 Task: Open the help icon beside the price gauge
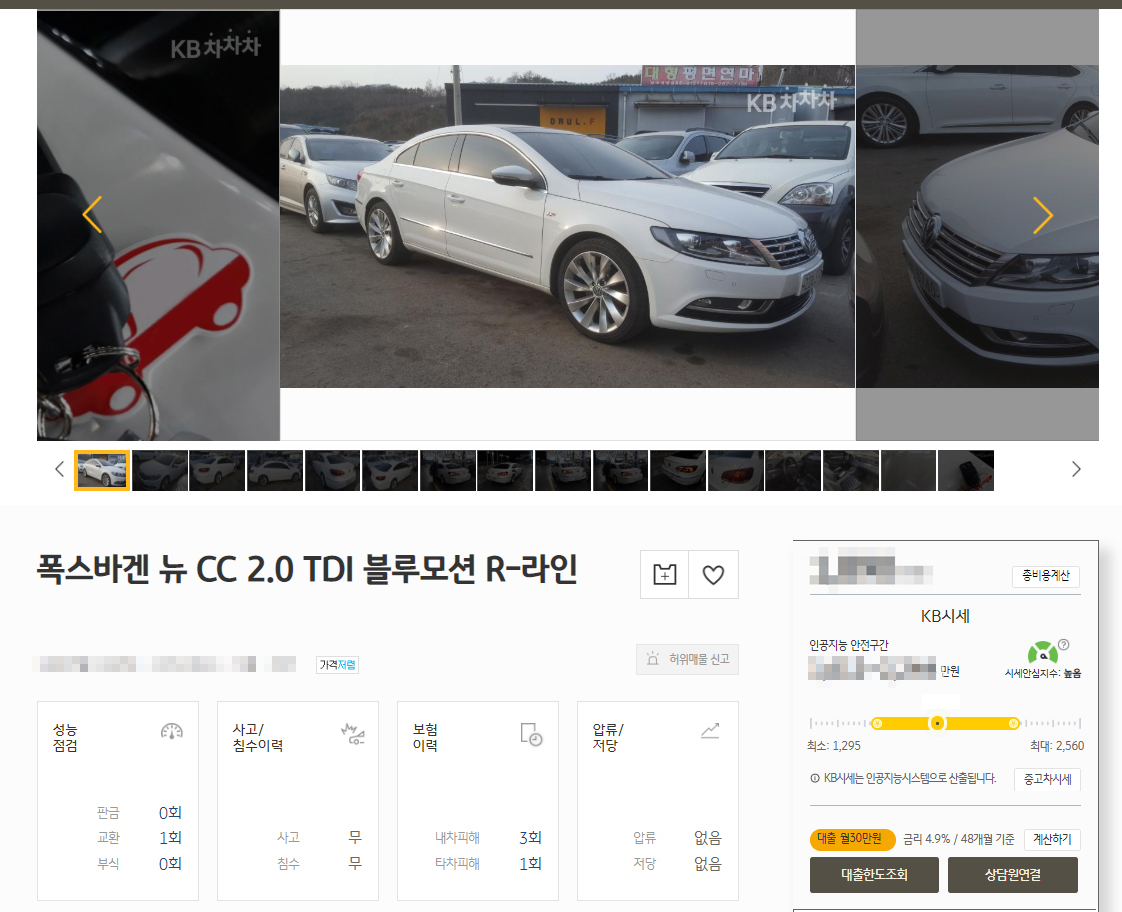click(x=1064, y=644)
